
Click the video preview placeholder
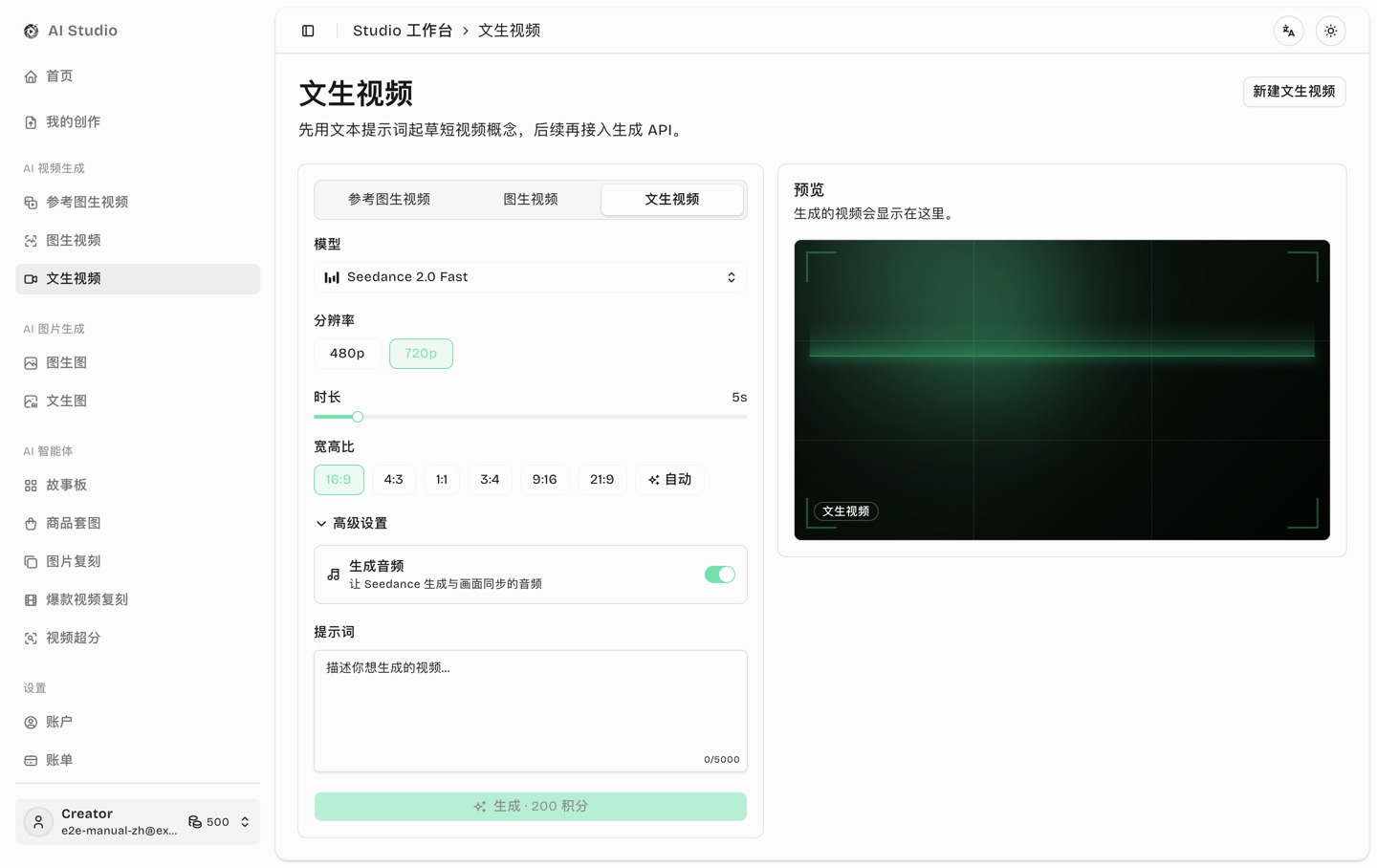(1062, 390)
